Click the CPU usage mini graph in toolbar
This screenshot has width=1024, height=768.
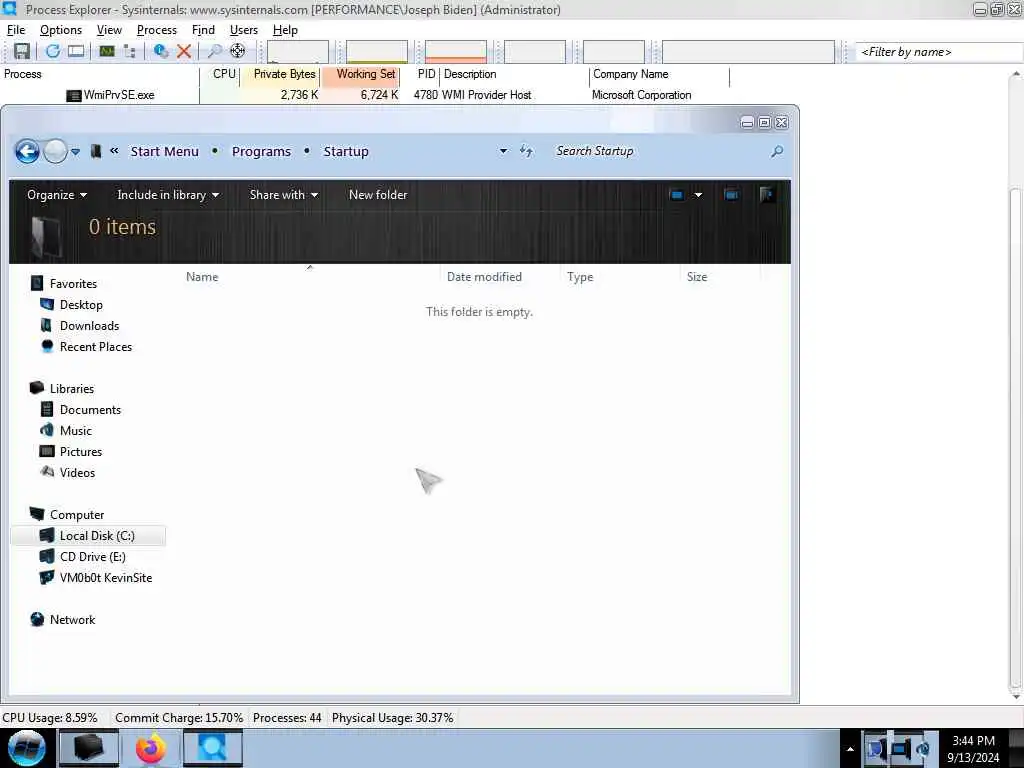pyautogui.click(x=298, y=52)
